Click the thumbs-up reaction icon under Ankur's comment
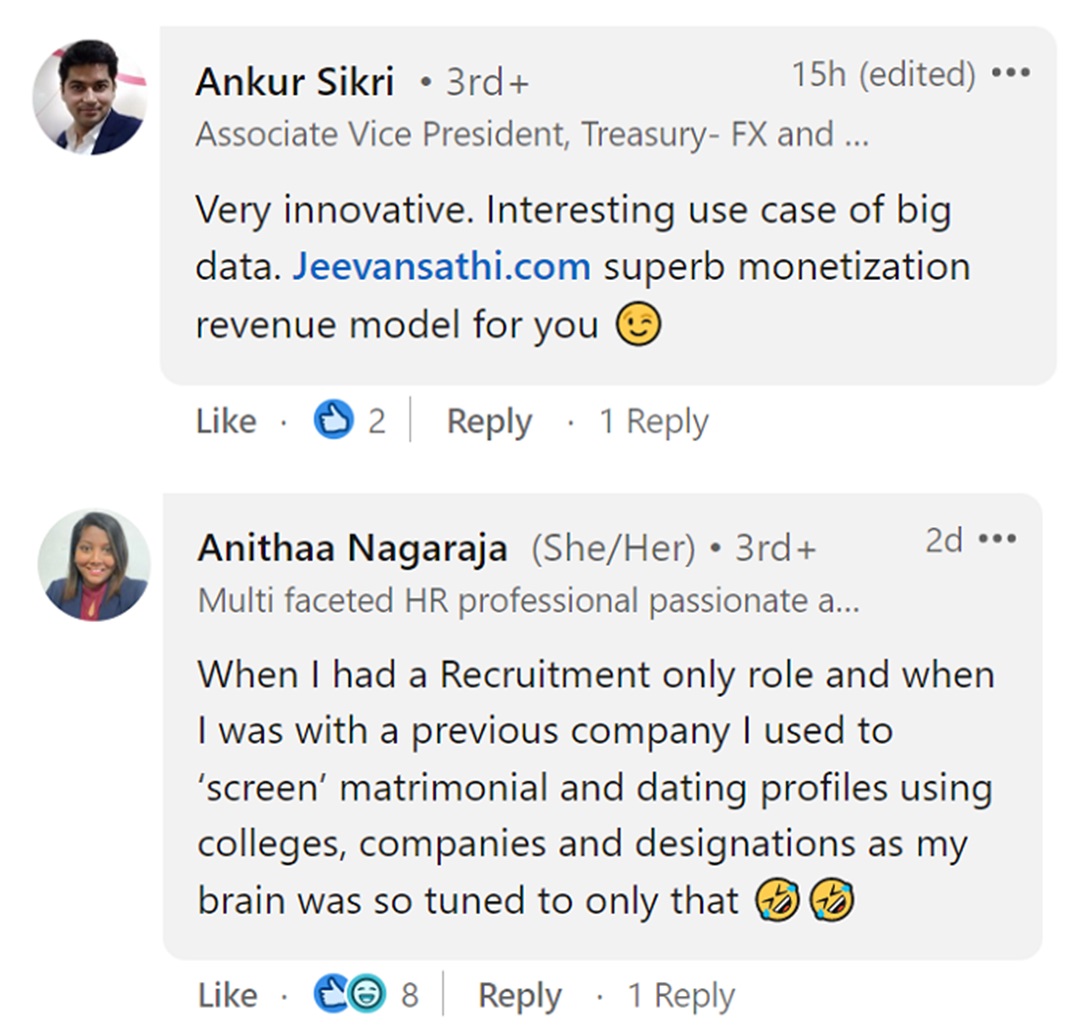 tap(332, 421)
